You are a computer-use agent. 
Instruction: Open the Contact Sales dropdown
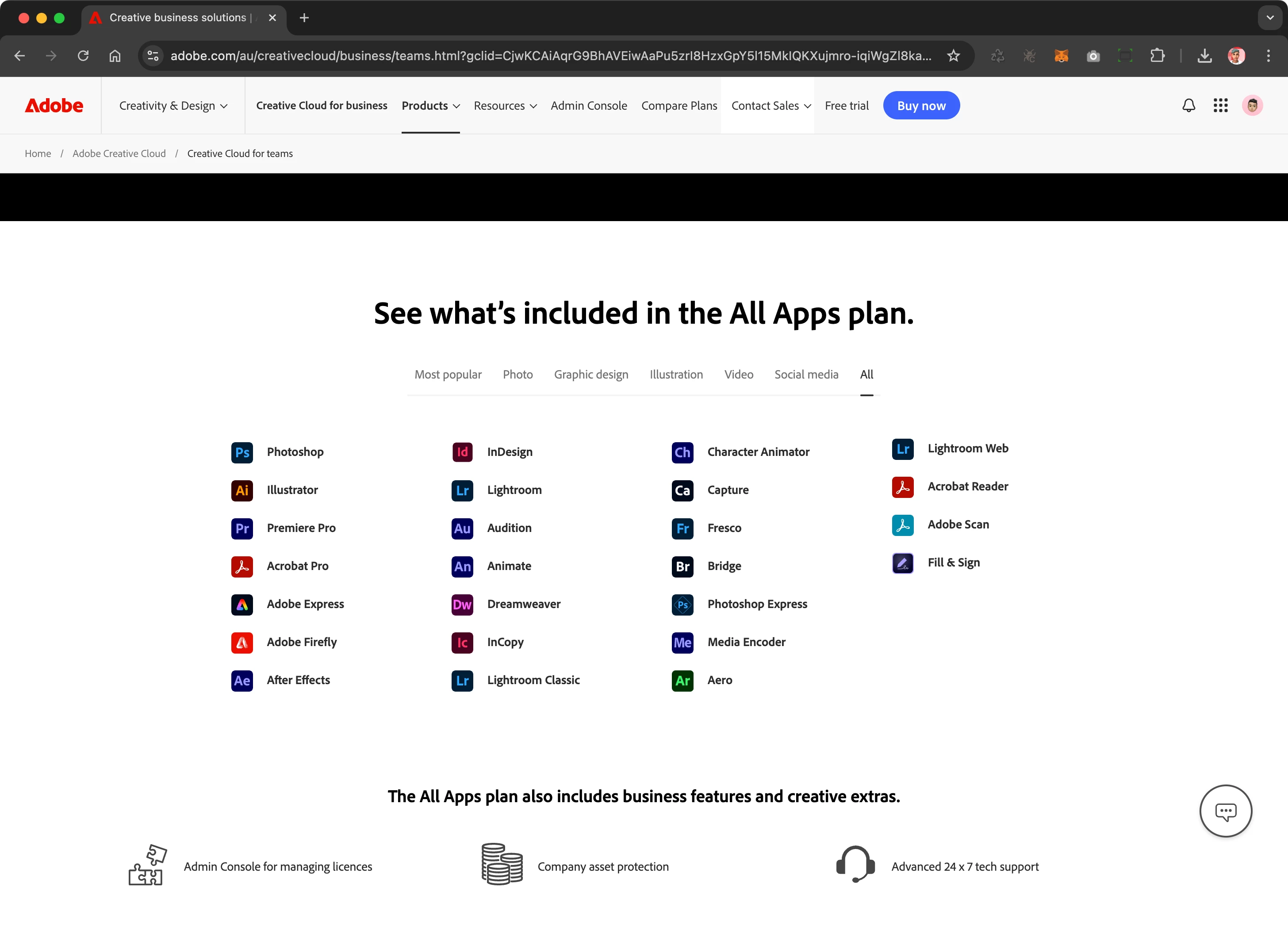770,106
